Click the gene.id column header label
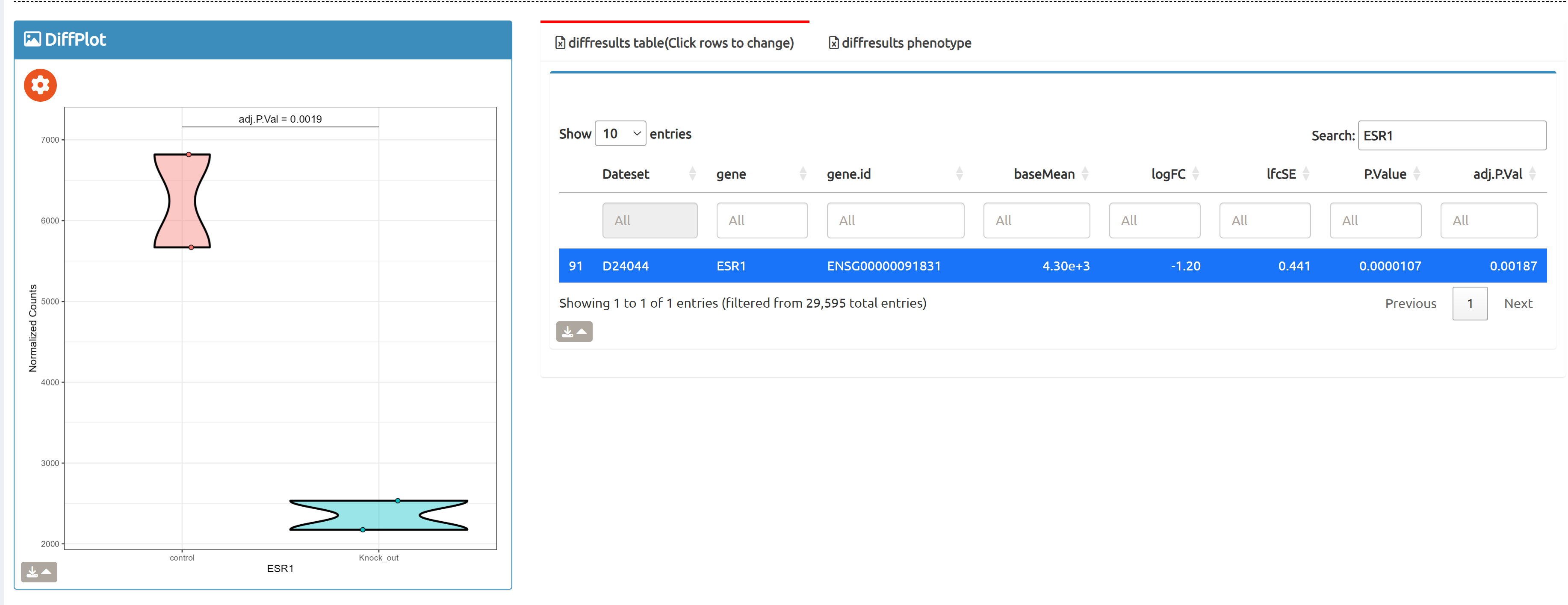Viewport: 1568px width, 605px height. tap(848, 174)
